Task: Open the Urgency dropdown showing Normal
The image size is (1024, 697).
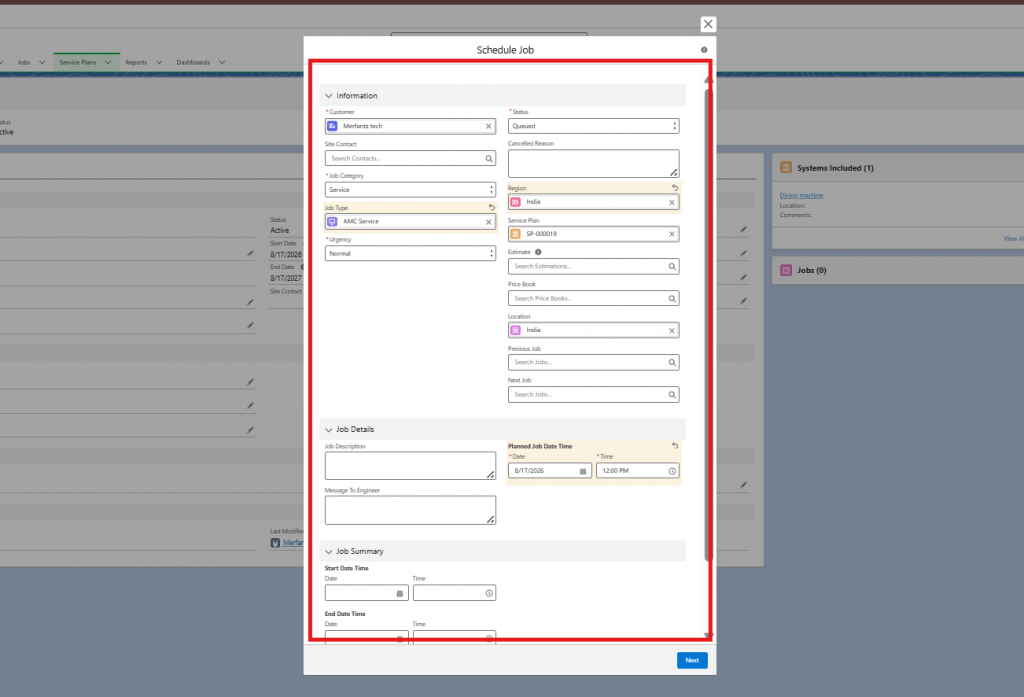Action: coord(410,253)
